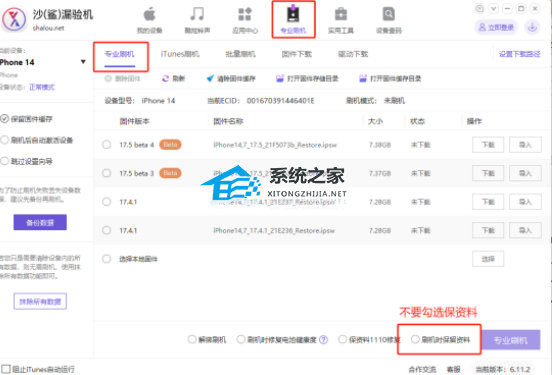Click the 刷新 refresh icon
The height and width of the screenshot is (375, 553).
pyautogui.click(x=165, y=78)
